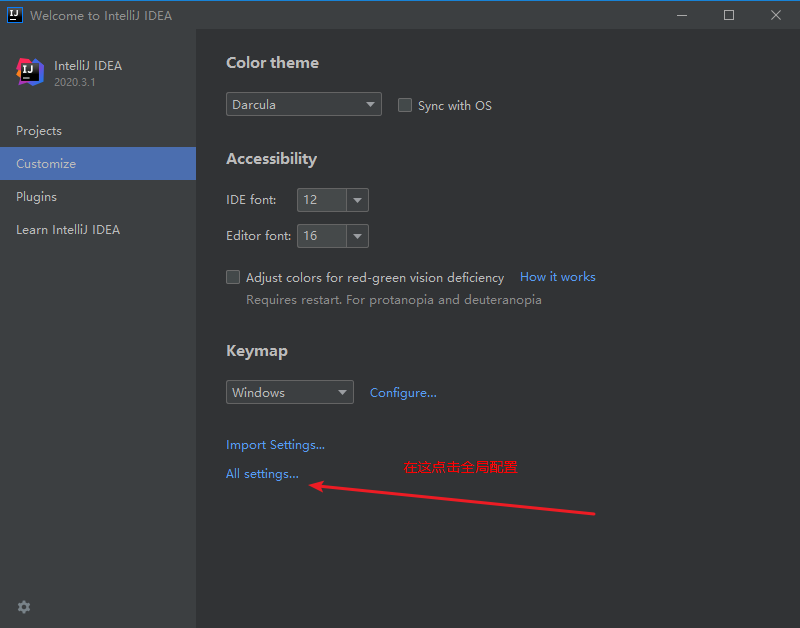
Task: Maximize the Welcome window
Action: tap(729, 15)
